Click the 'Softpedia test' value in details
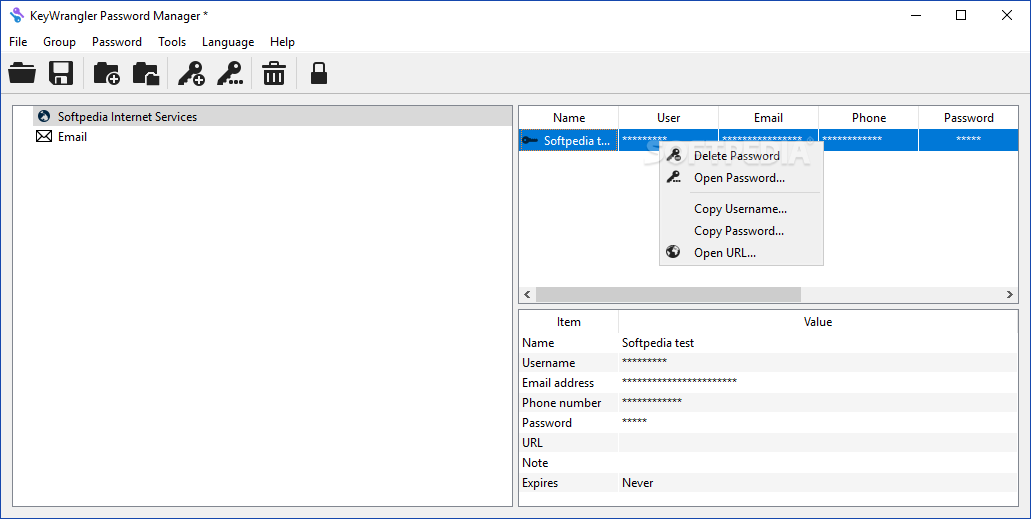1031x519 pixels. point(658,343)
